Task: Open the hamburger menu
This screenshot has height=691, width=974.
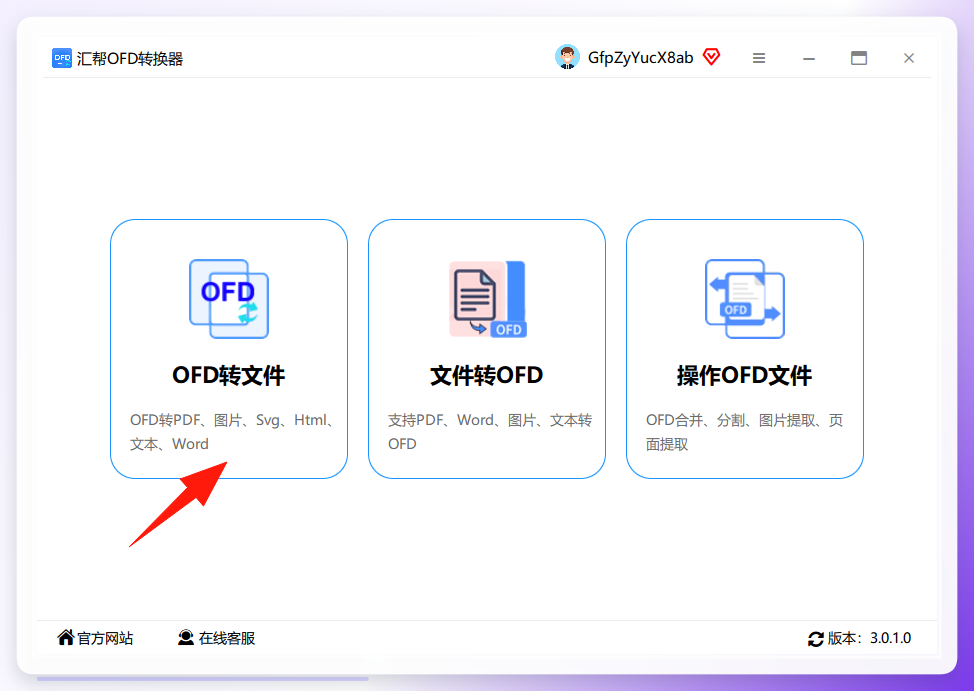Action: pyautogui.click(x=758, y=58)
